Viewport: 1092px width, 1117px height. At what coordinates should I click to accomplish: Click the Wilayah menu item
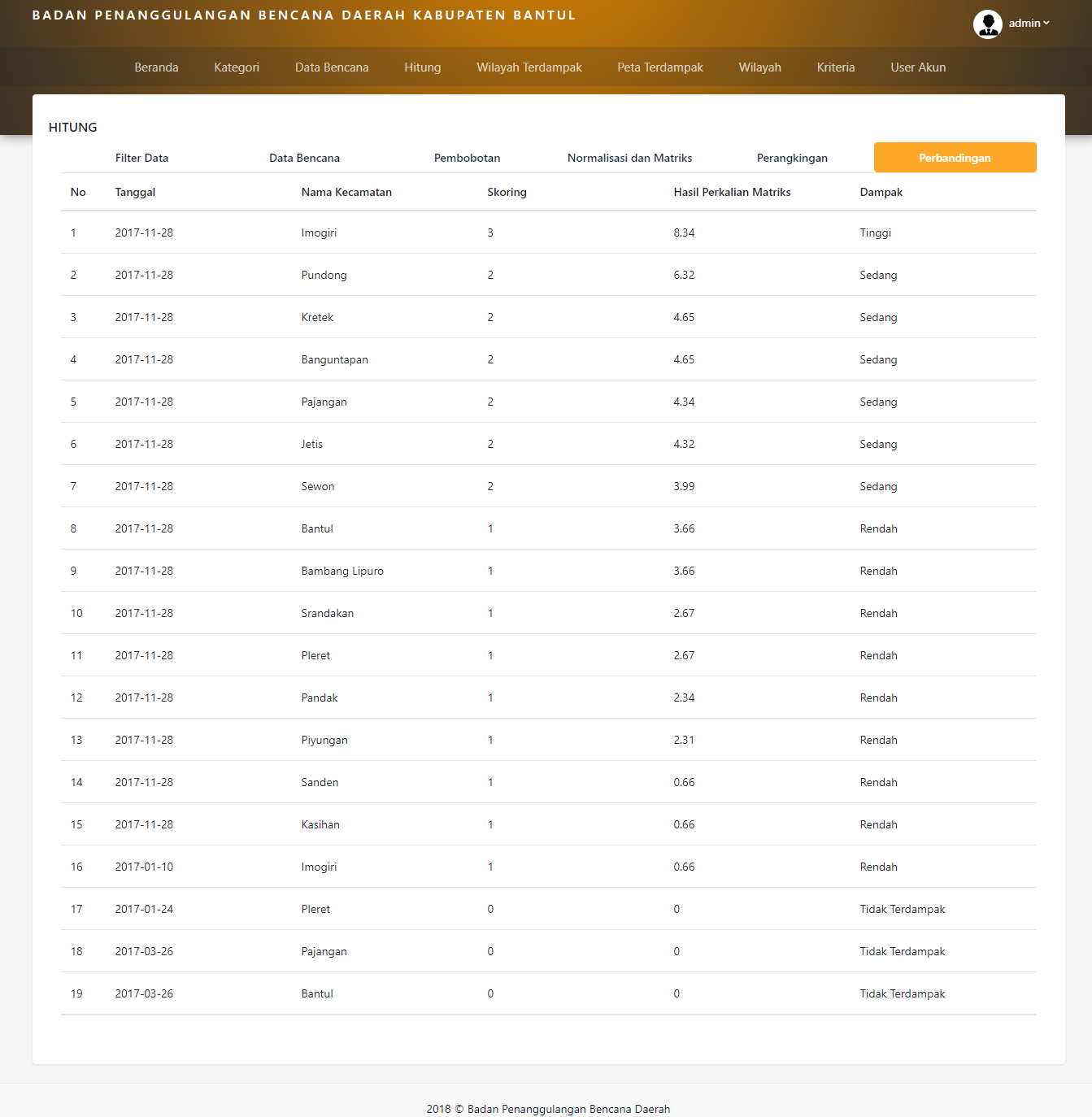[x=759, y=67]
